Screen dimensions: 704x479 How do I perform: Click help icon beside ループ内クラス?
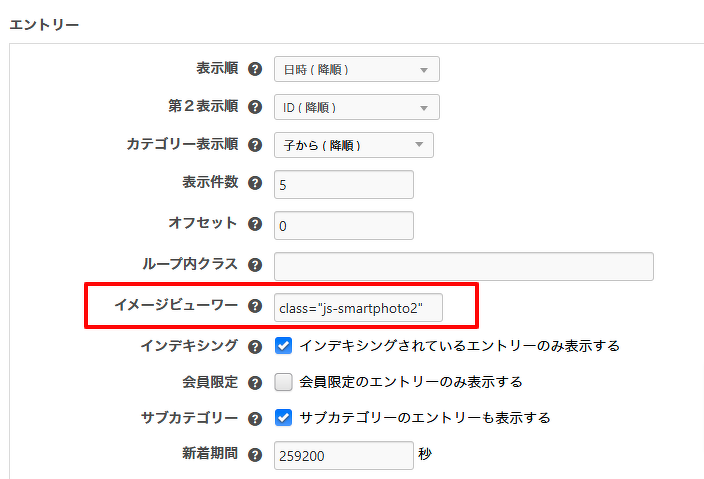coord(255,266)
